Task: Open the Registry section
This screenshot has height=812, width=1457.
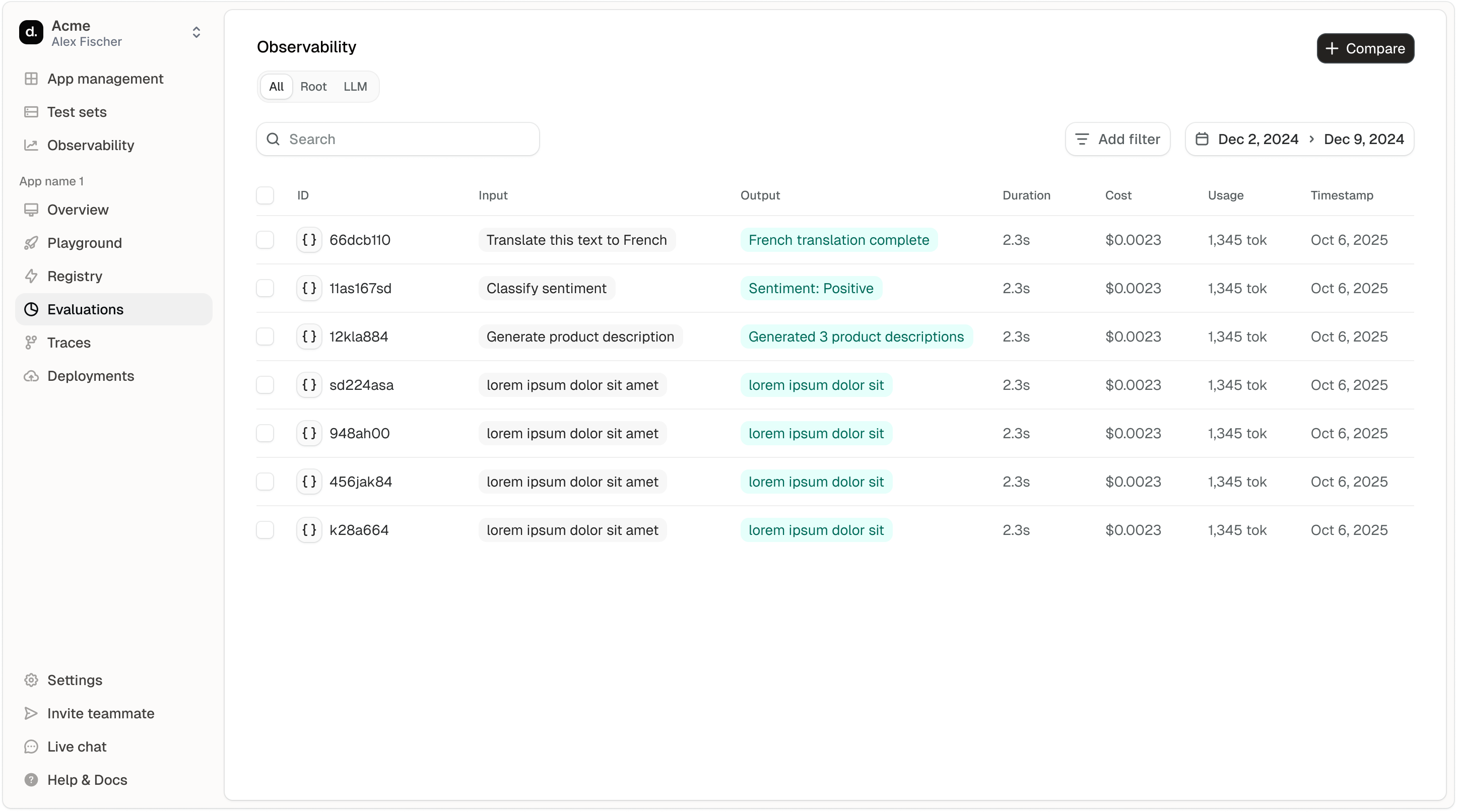Action: coord(74,276)
